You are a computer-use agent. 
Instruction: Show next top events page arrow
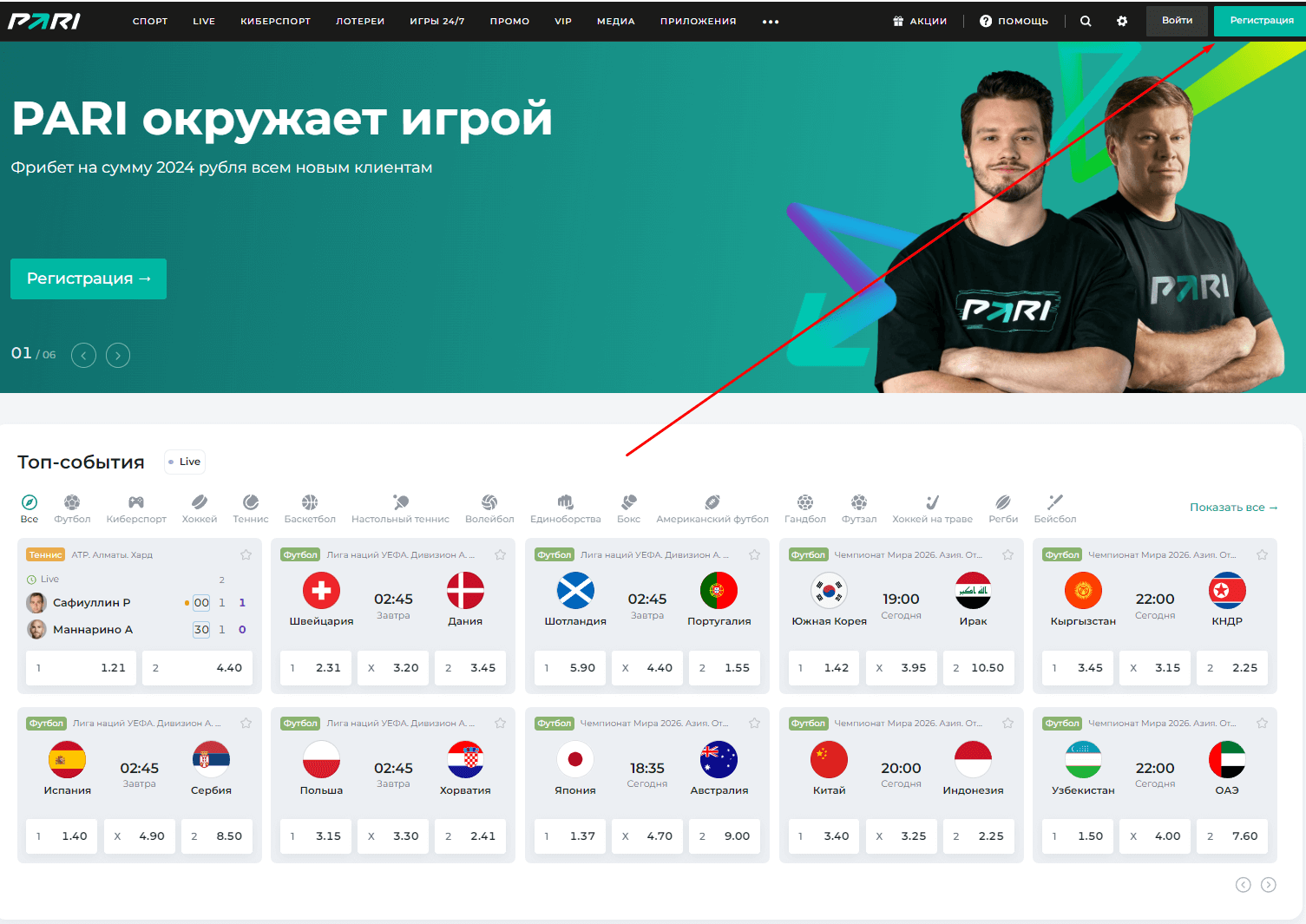tap(1268, 885)
